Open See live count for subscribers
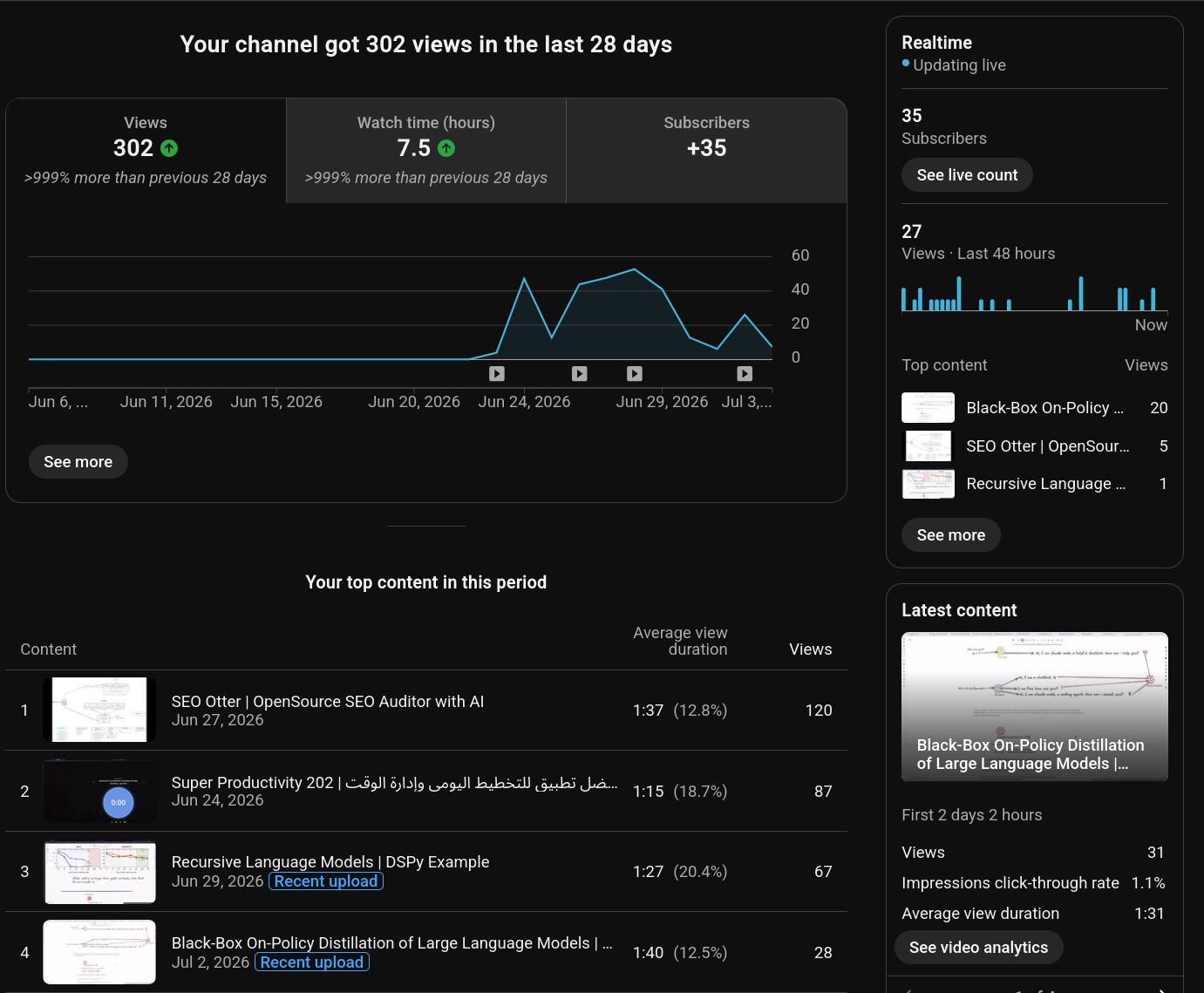Viewport: 1204px width, 993px height. [967, 175]
